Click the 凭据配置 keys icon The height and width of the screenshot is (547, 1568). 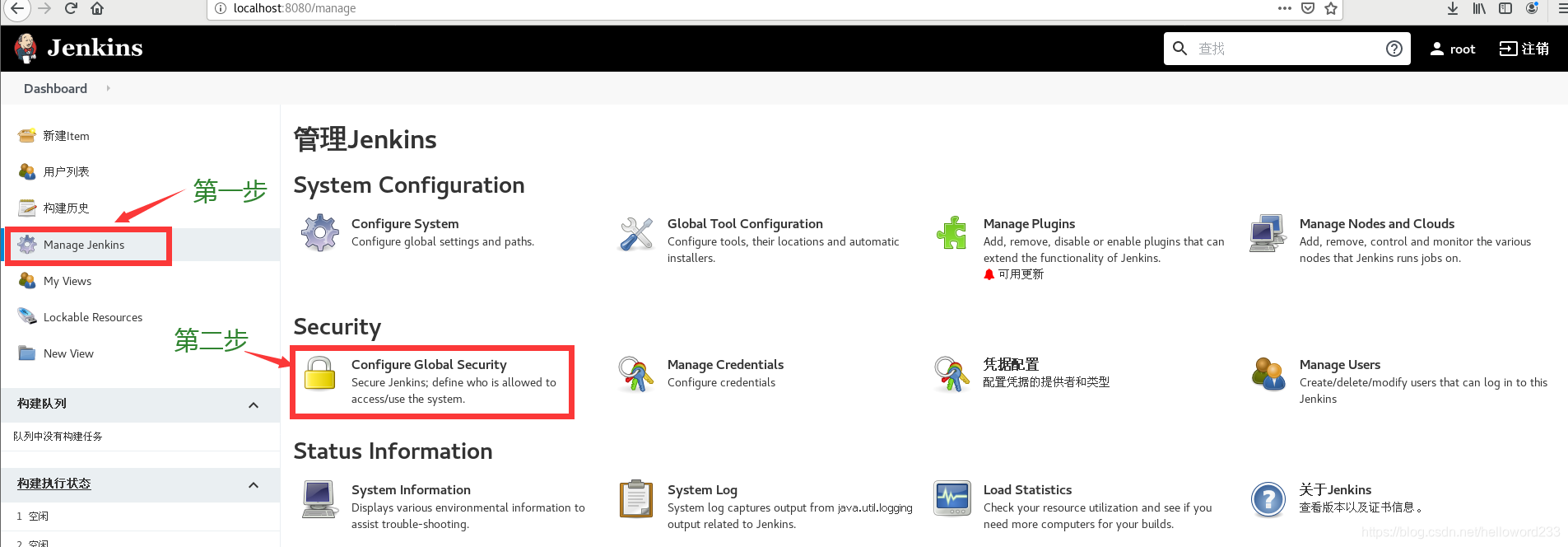(x=952, y=374)
